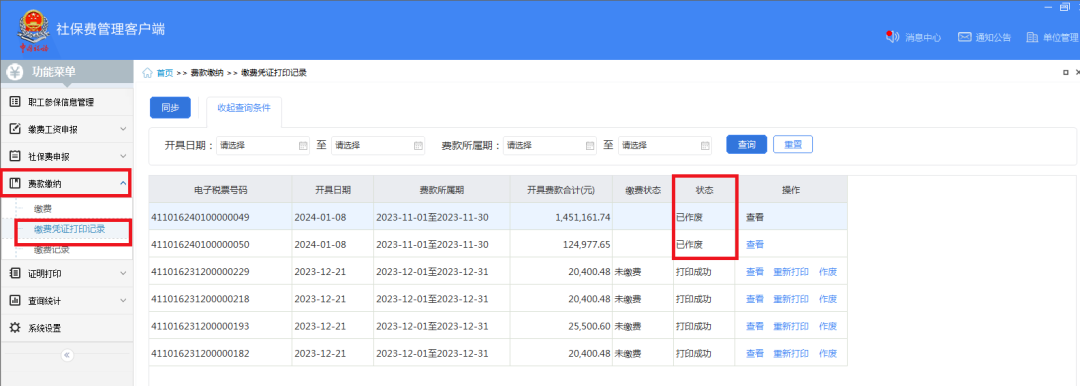Screen dimensions: 1080x386
Task: Click 重新打印 for ticket 411016231200000193
Action: [x=791, y=326]
